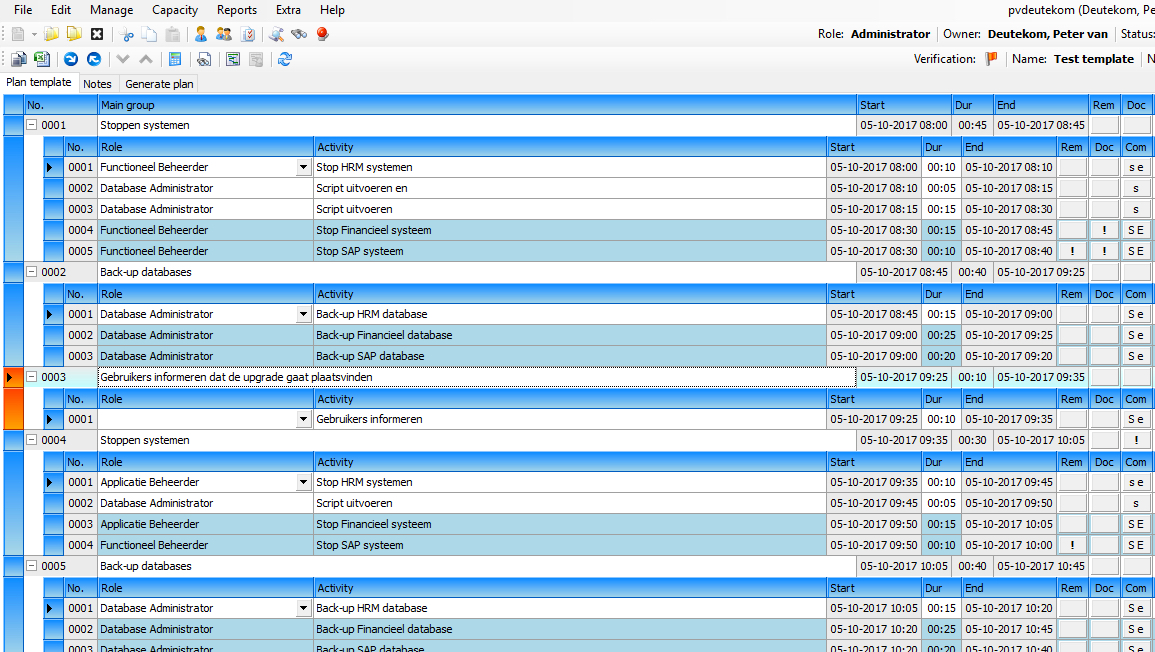
Task: Collapse main group 0002 Back-up databases
Action: click(32, 272)
